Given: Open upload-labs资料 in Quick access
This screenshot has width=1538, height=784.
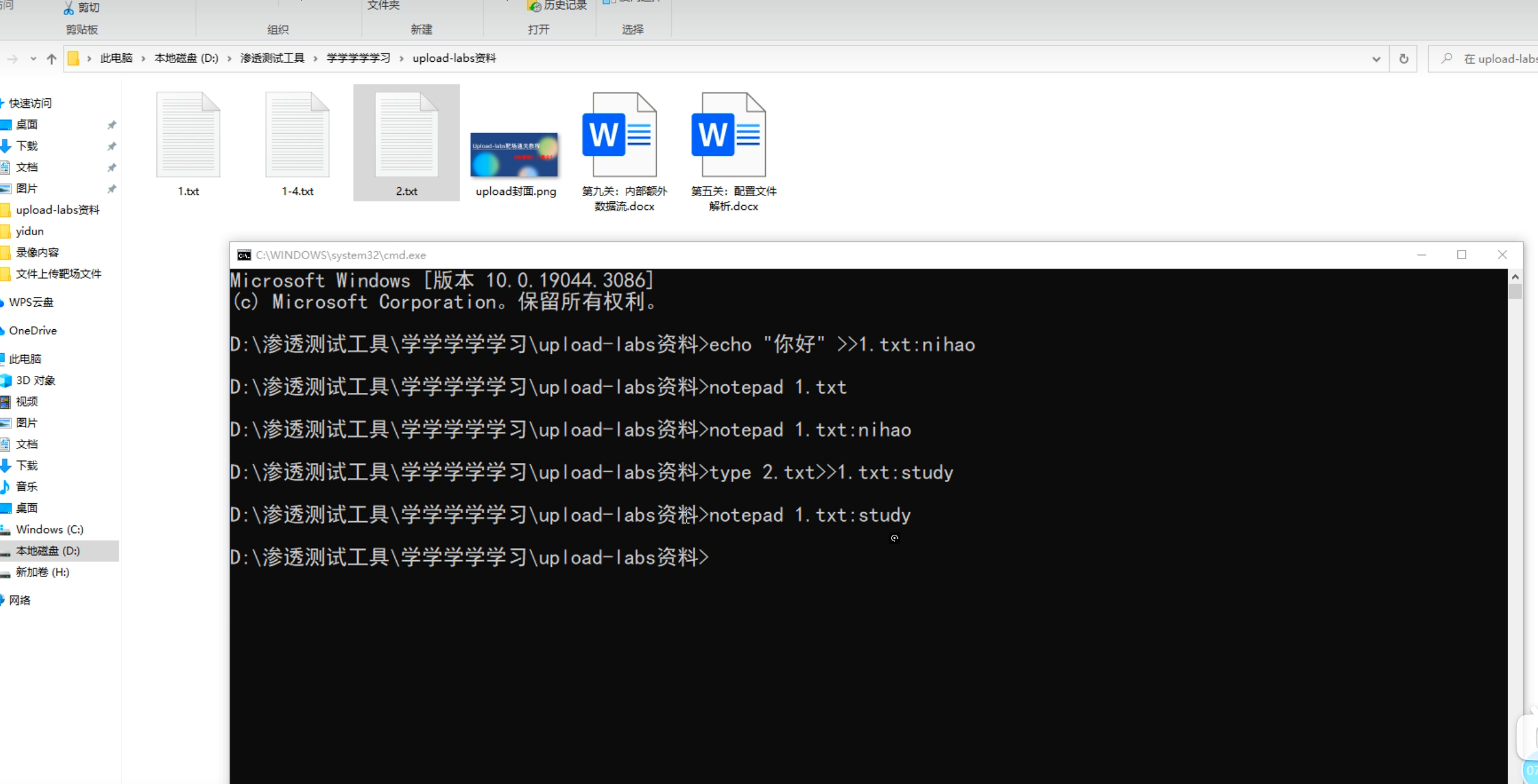Looking at the screenshot, I should 57,210.
